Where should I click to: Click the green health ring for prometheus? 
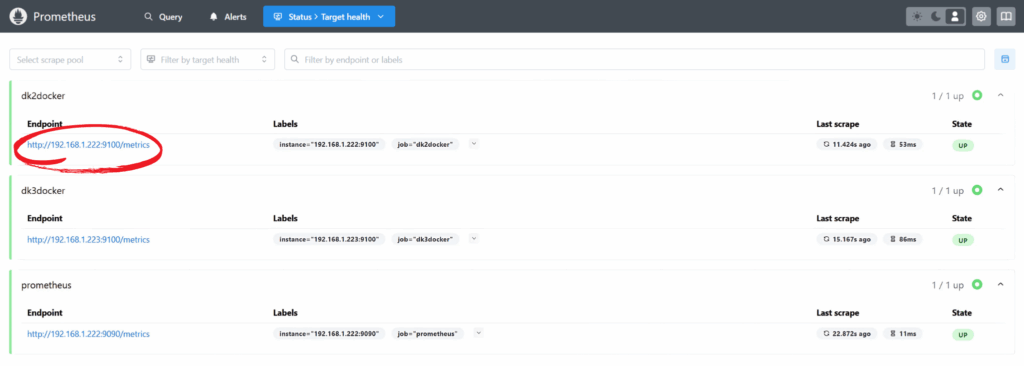(x=977, y=285)
